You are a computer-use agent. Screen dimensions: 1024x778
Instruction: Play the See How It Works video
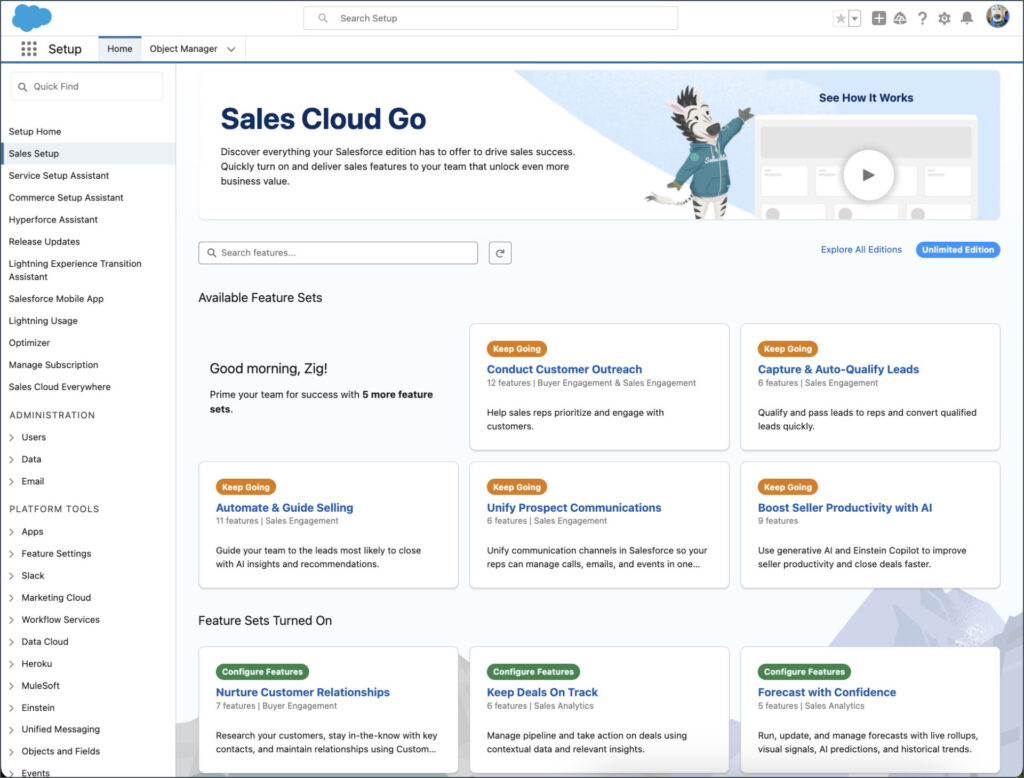coord(868,175)
